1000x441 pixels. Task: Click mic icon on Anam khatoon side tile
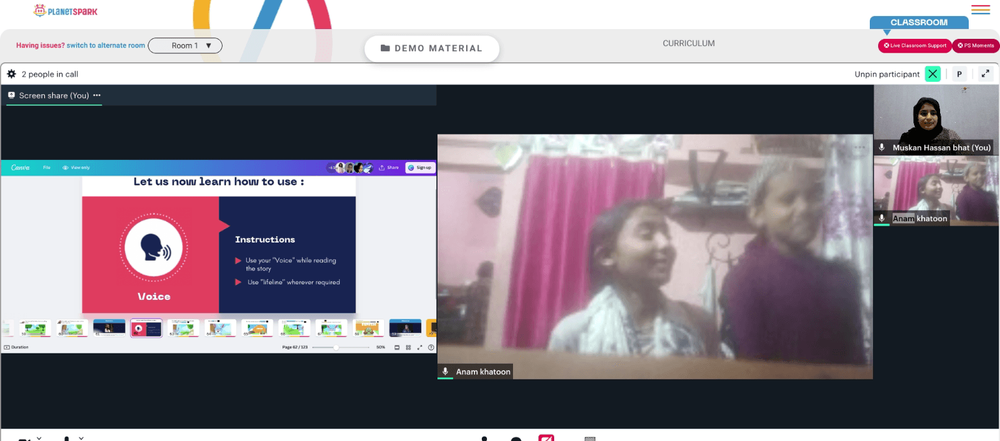[882, 218]
